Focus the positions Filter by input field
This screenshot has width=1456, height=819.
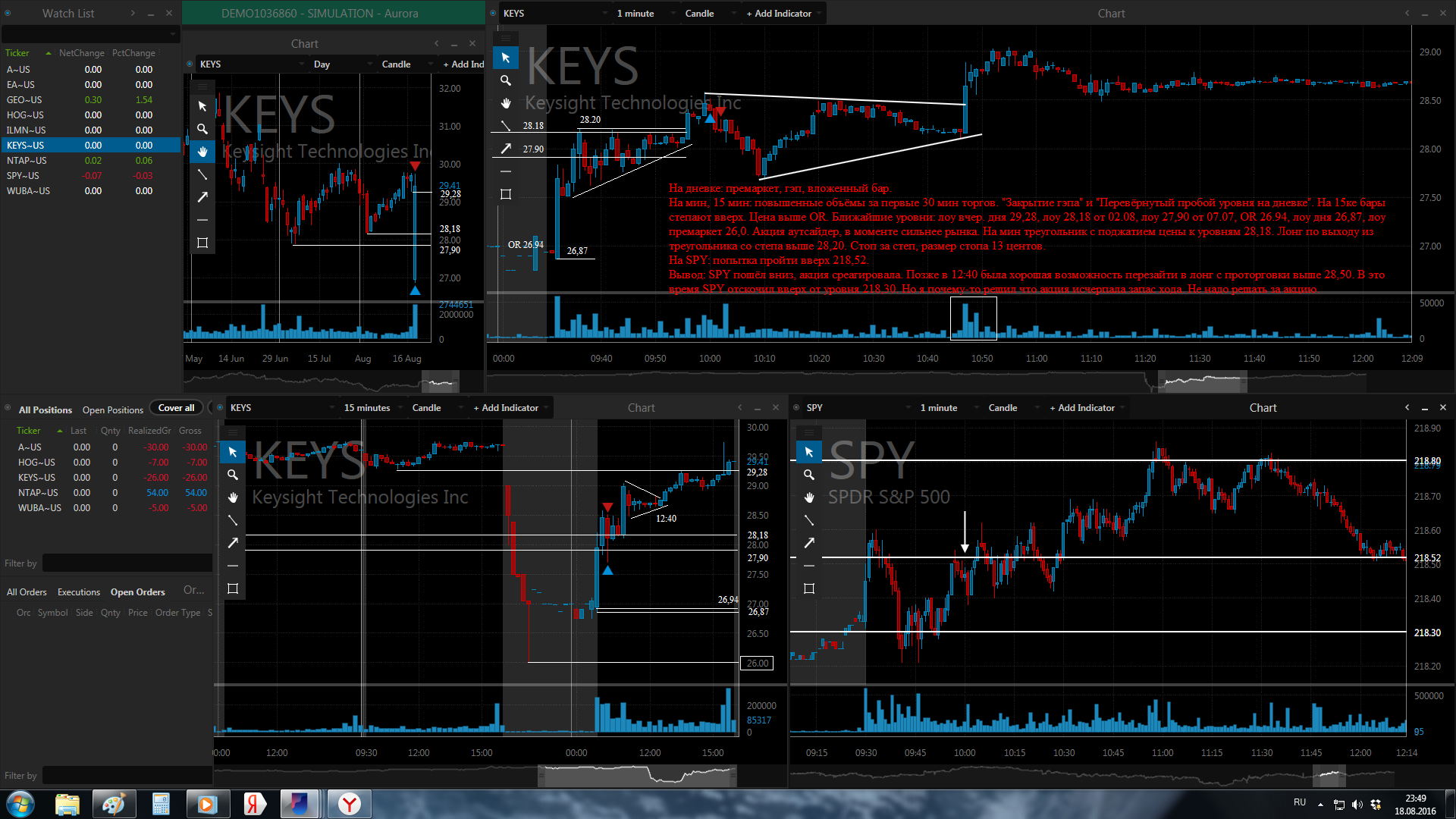[127, 563]
